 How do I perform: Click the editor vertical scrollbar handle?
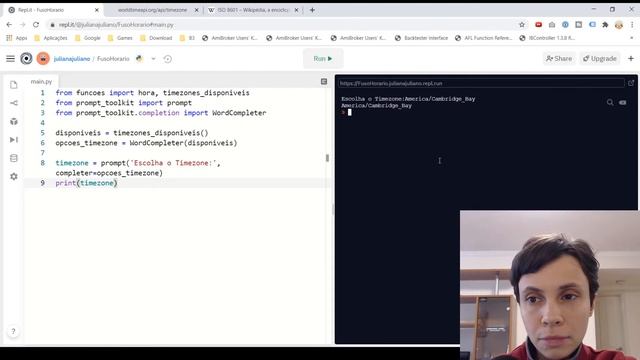click(x=327, y=158)
